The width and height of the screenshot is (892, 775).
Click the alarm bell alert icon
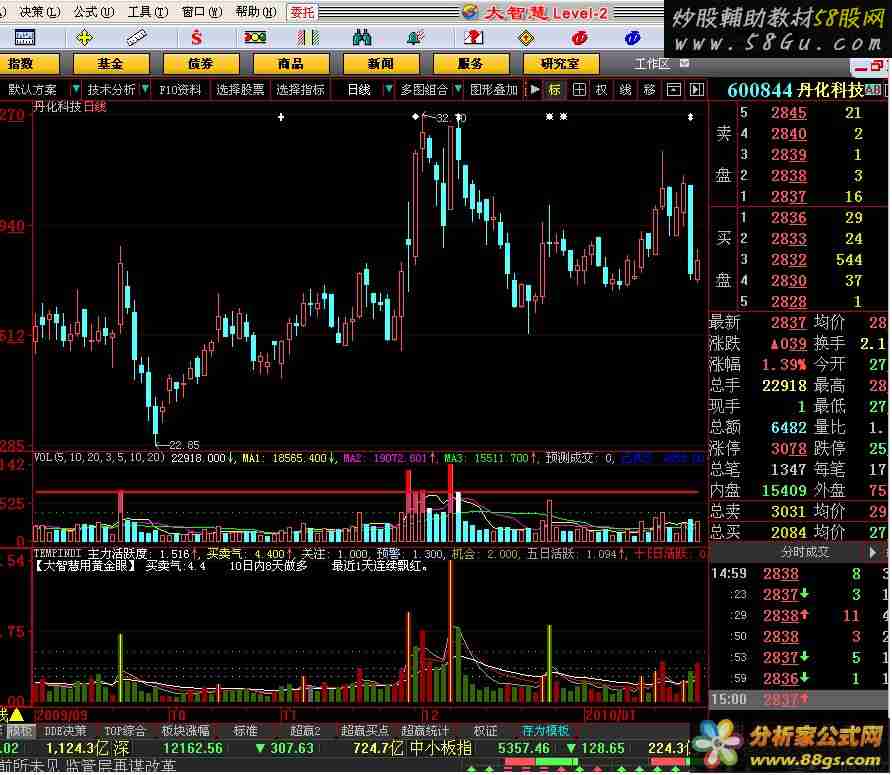click(x=415, y=38)
